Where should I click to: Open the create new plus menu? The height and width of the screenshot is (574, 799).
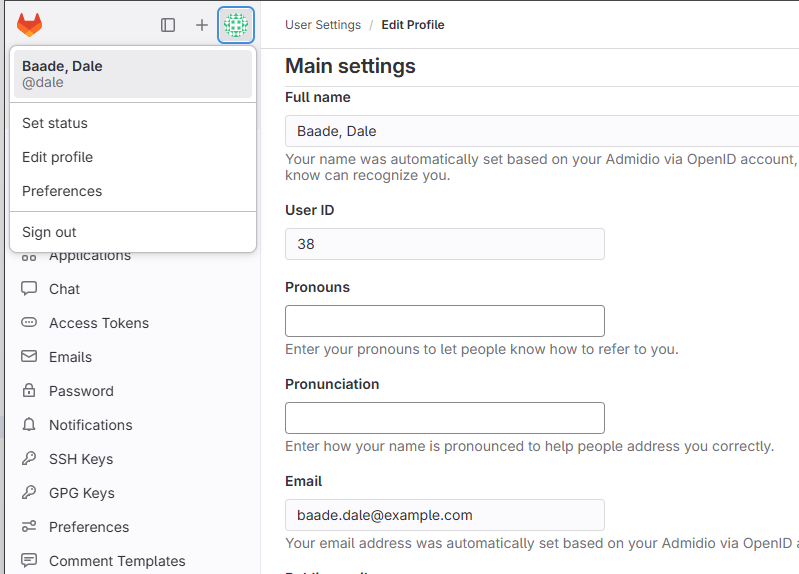202,25
